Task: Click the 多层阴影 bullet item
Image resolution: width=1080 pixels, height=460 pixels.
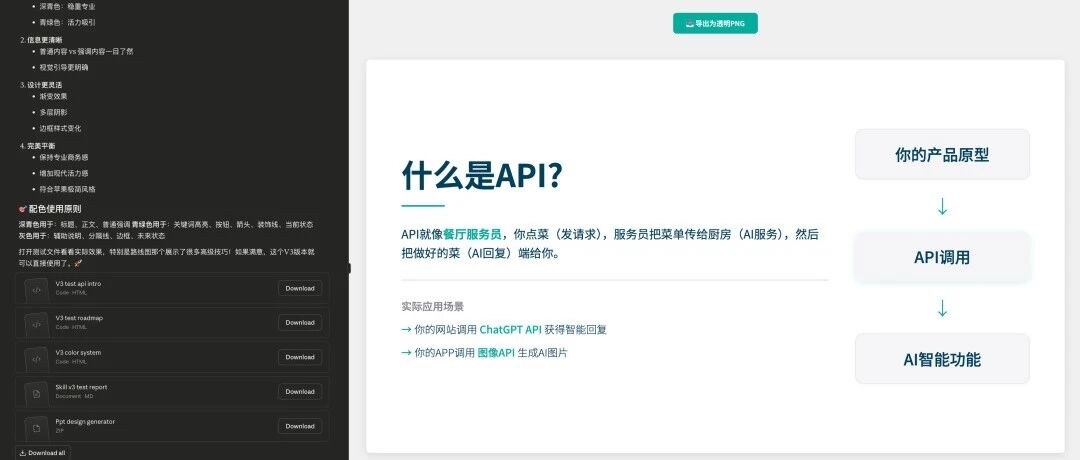Action: click(53, 112)
